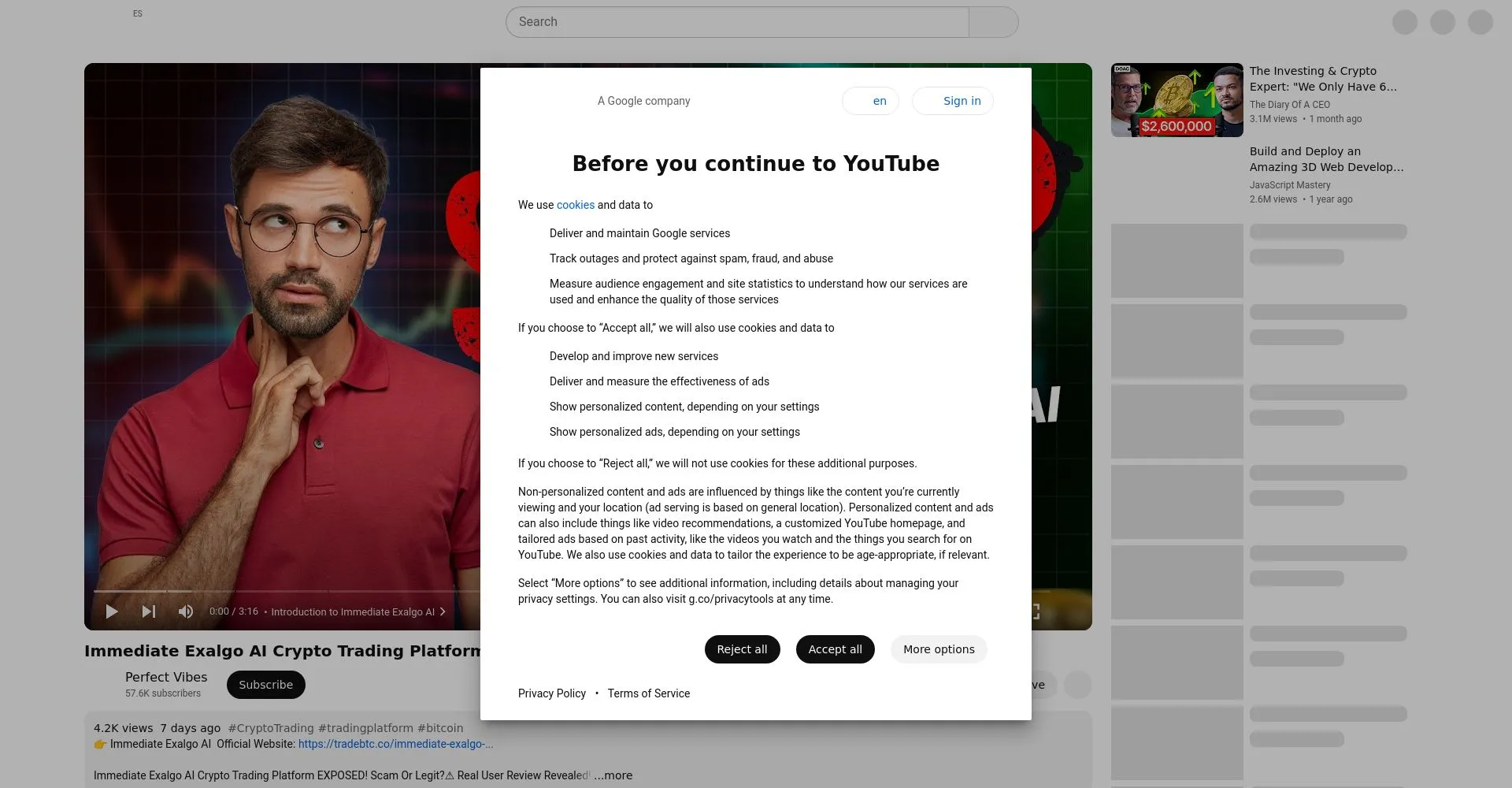Skip to the next video
Image resolution: width=1512 pixels, height=788 pixels.
point(148,611)
